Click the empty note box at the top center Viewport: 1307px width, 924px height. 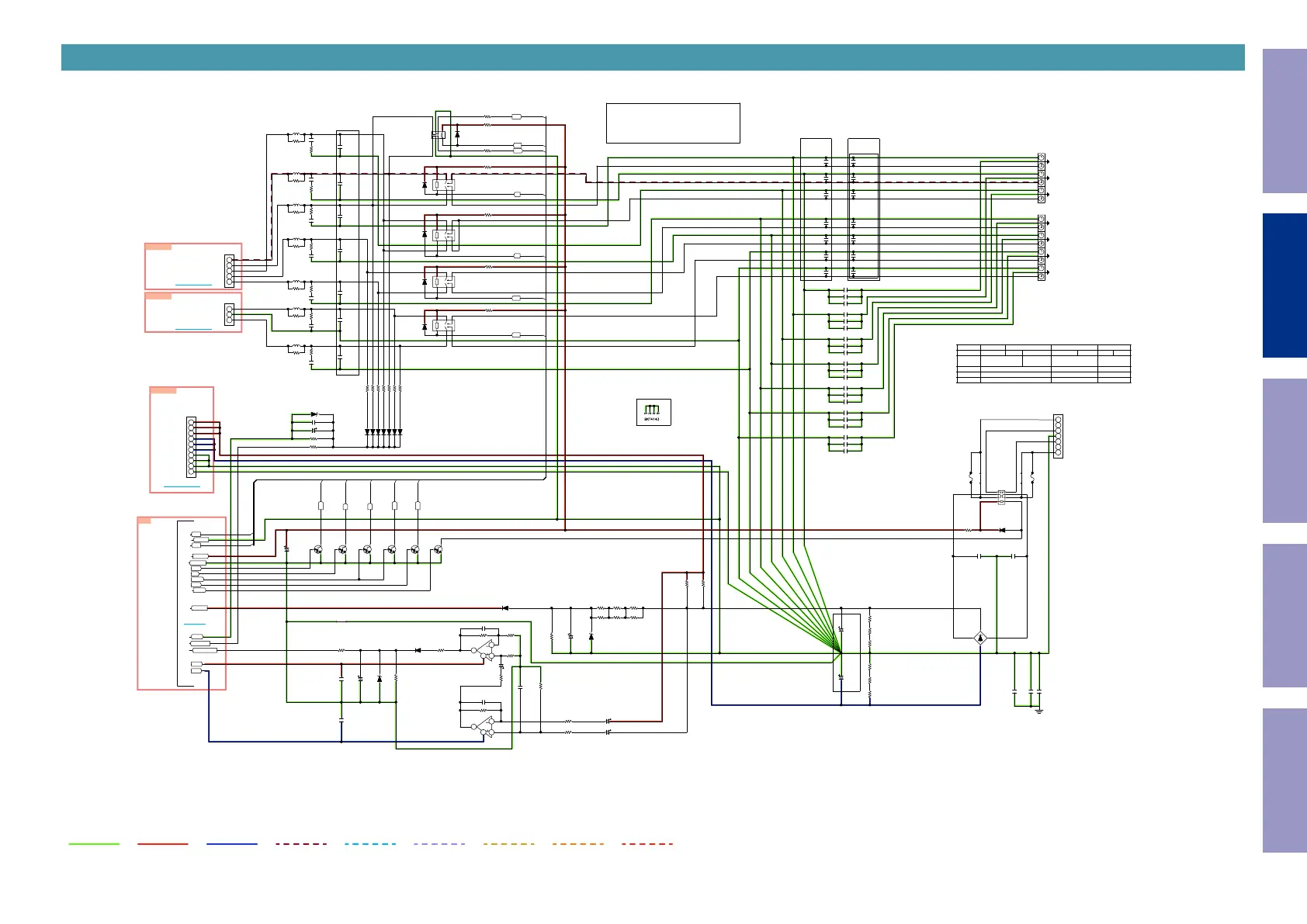(x=673, y=123)
